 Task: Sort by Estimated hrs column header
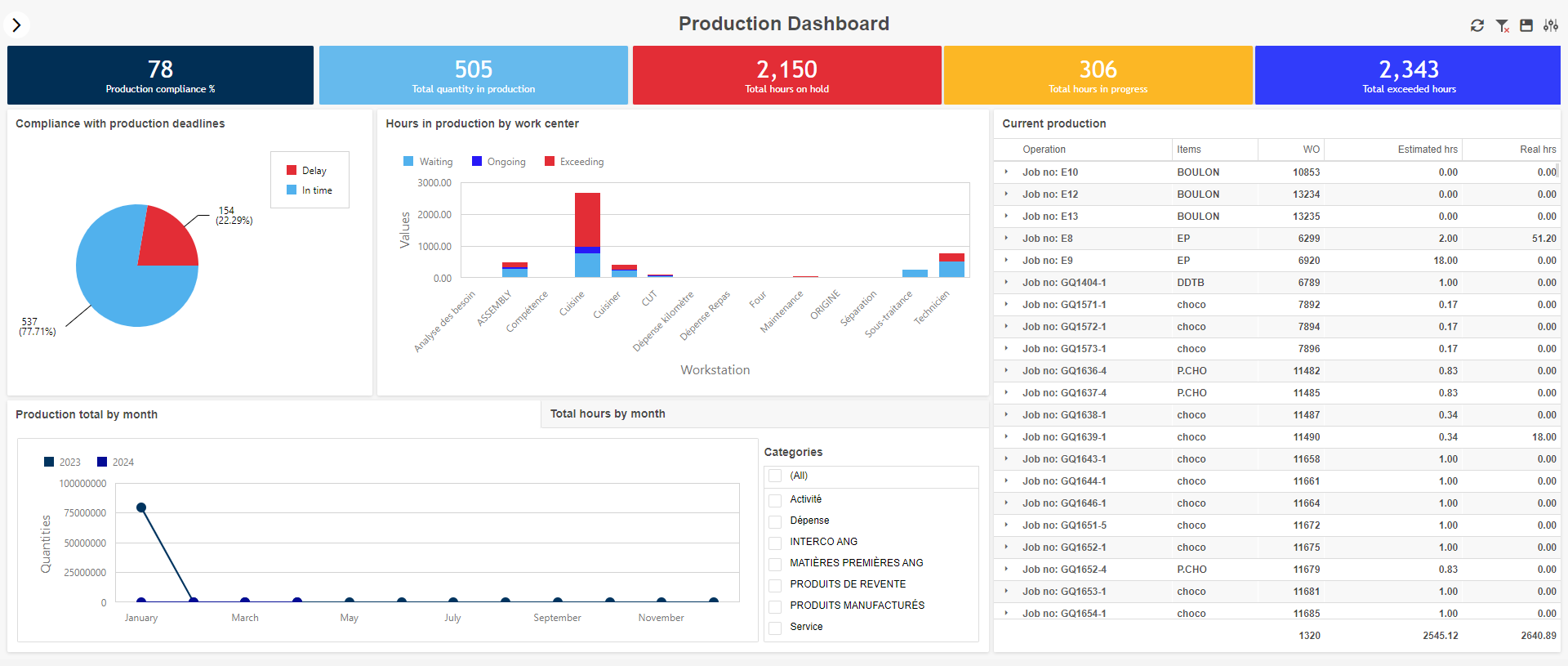pos(1392,150)
